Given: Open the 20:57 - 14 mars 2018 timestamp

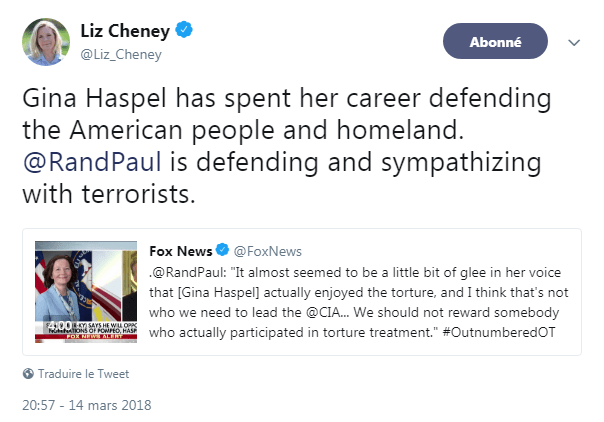Looking at the screenshot, I should (85, 406).
